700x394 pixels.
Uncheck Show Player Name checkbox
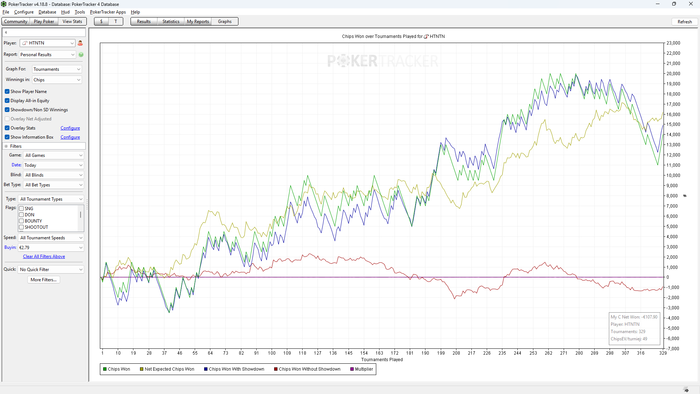pos(7,91)
